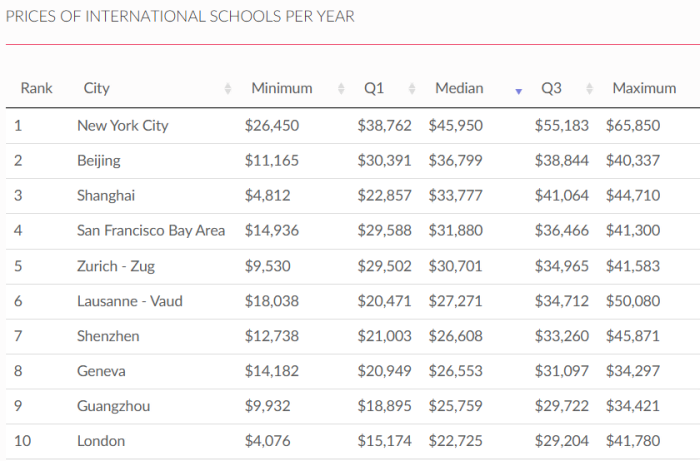Screen dimensions: 700x461
Task: Click the Minimum column header text
Action: (282, 88)
